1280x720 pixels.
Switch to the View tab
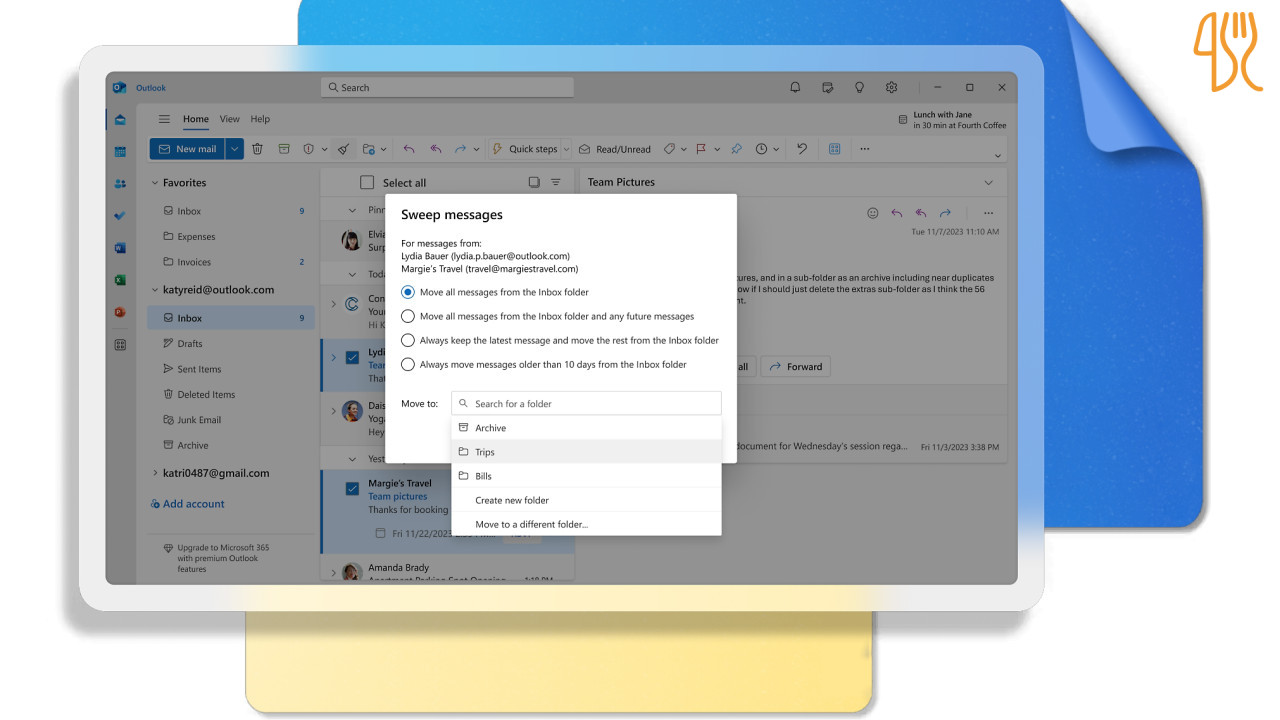pyautogui.click(x=229, y=119)
